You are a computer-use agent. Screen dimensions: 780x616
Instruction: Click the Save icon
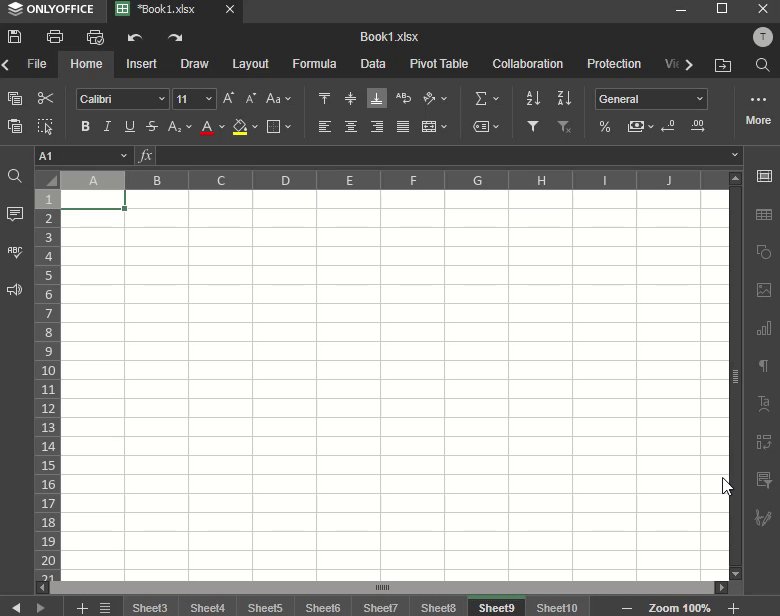[x=14, y=37]
